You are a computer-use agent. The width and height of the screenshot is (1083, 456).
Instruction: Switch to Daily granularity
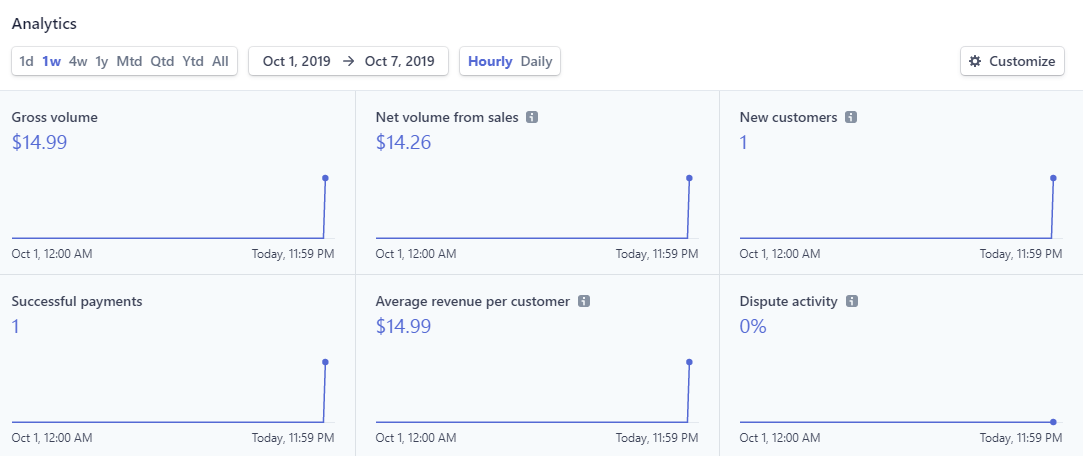pos(537,61)
